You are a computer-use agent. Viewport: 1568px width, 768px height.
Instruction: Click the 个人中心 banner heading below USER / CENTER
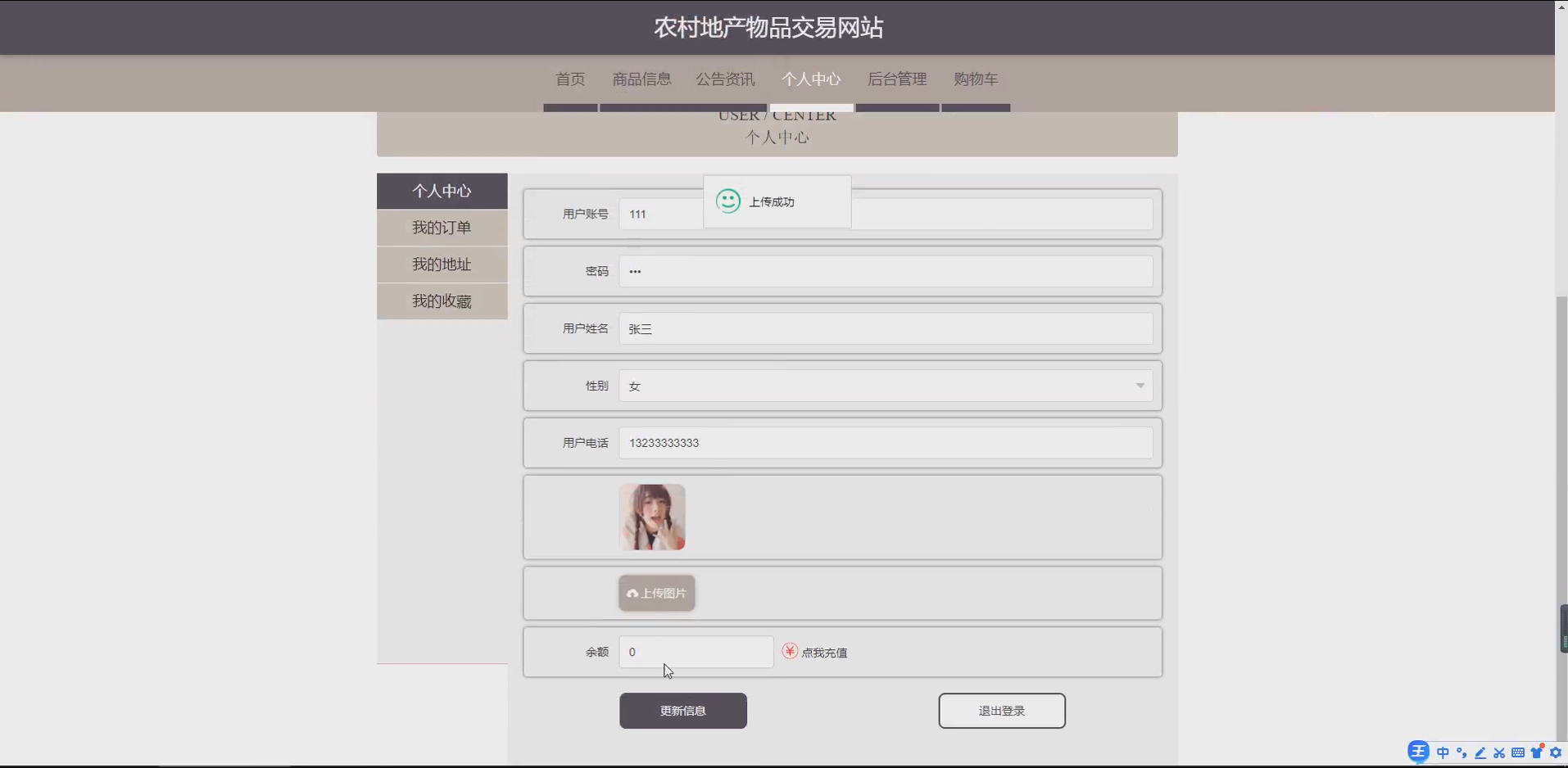click(x=777, y=138)
